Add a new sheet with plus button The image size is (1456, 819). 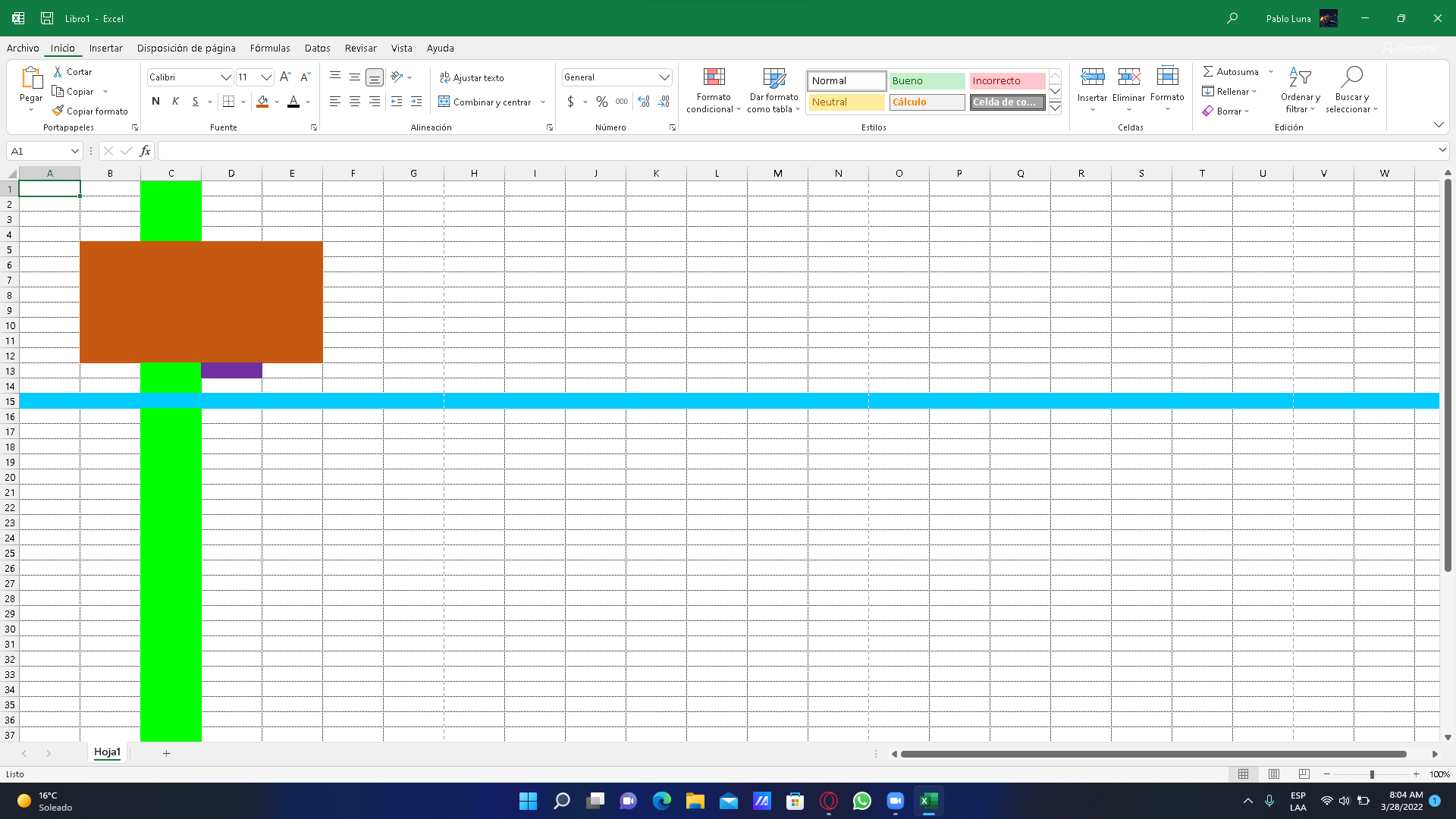pyautogui.click(x=166, y=753)
